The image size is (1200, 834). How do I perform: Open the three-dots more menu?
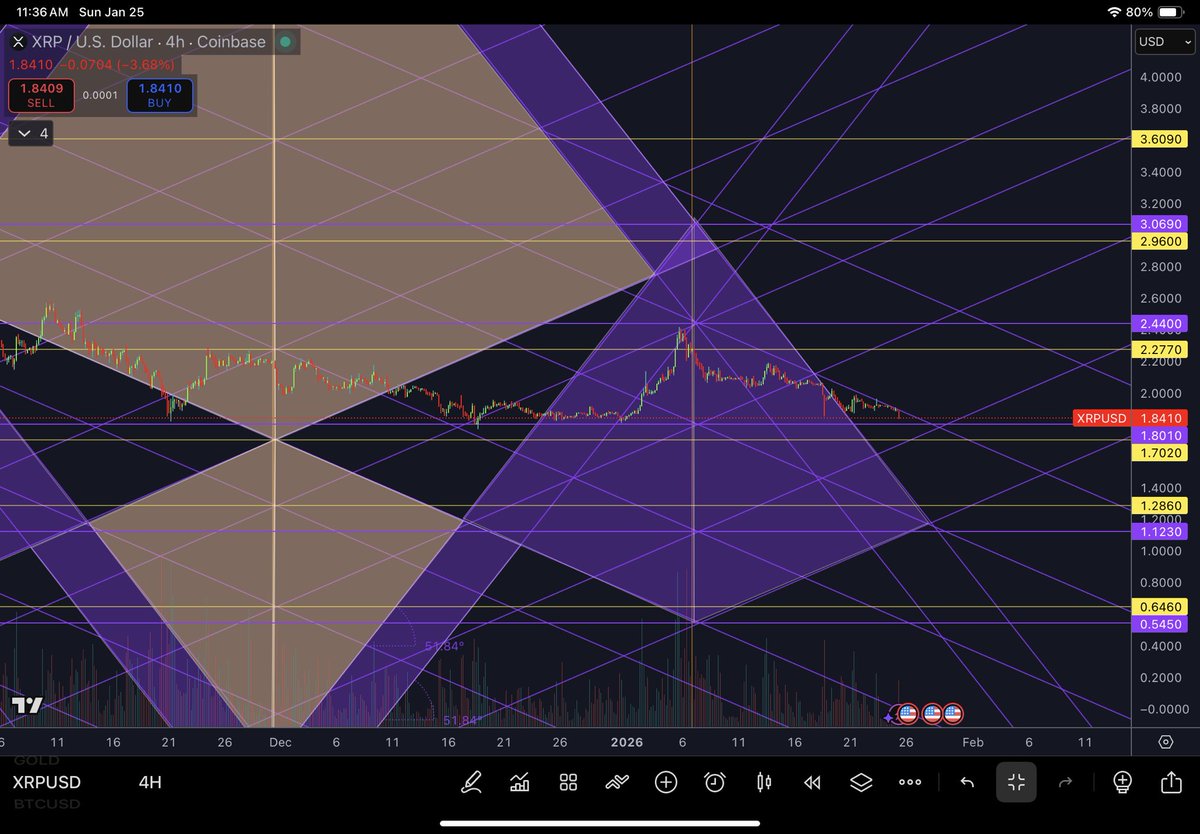(910, 782)
